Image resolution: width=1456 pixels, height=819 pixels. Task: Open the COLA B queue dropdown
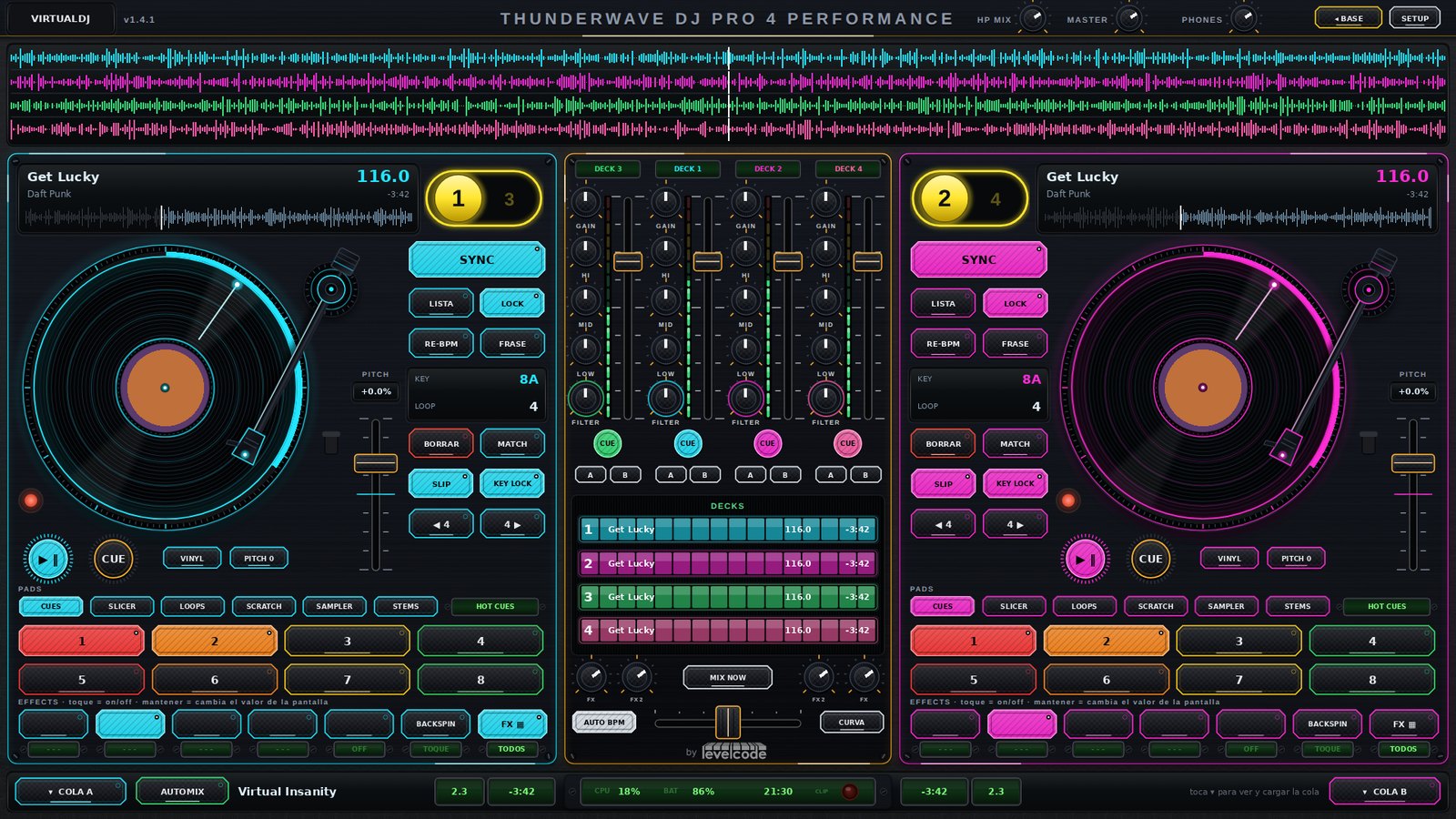(x=1384, y=791)
